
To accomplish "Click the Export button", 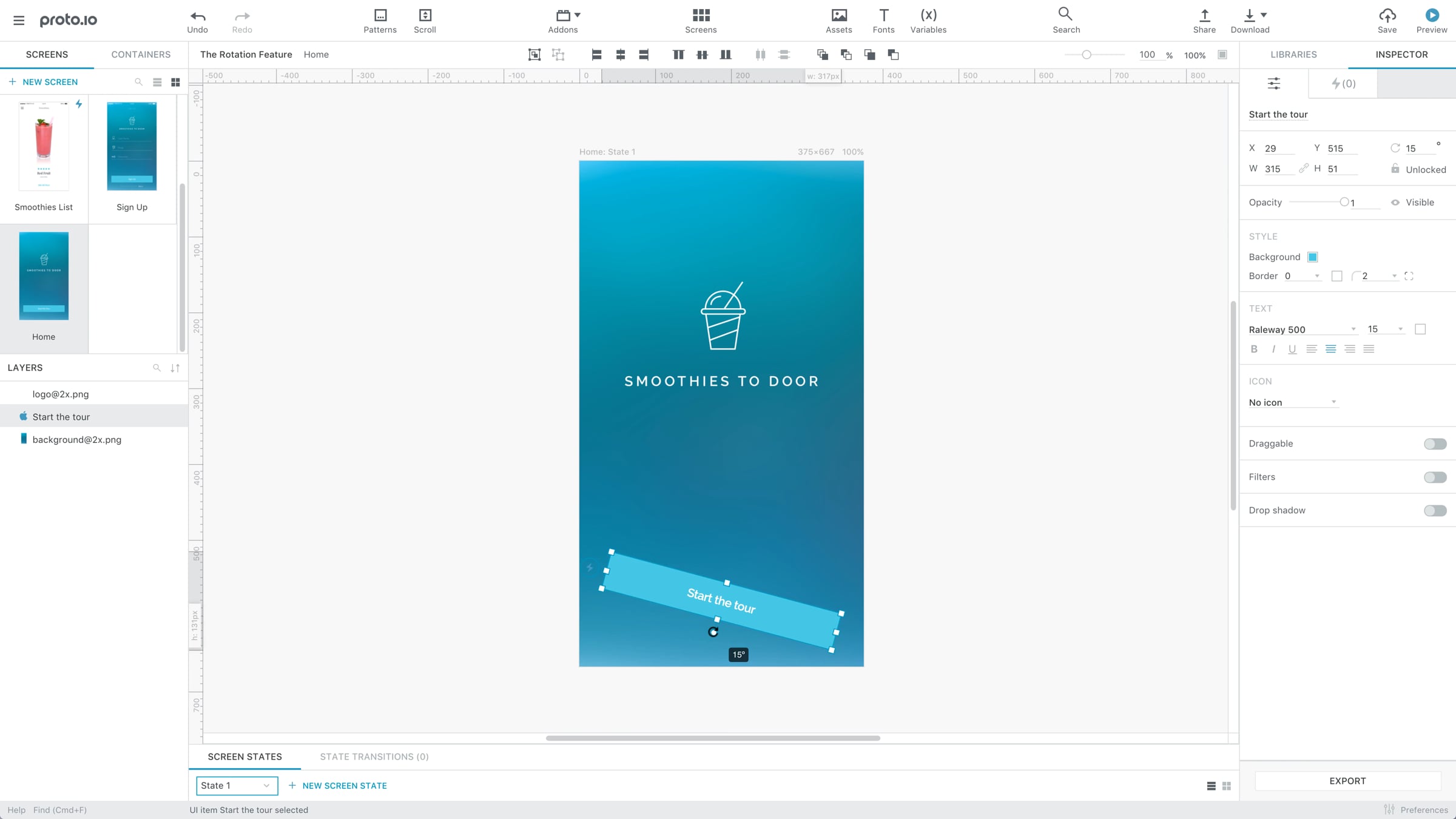I will point(1347,781).
